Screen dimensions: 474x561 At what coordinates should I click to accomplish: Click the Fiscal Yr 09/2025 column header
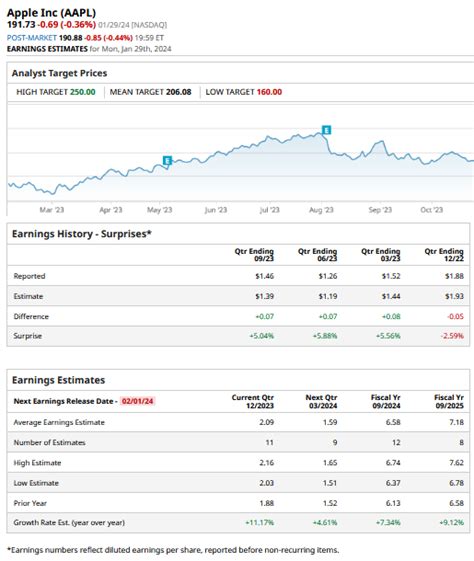[x=449, y=401]
